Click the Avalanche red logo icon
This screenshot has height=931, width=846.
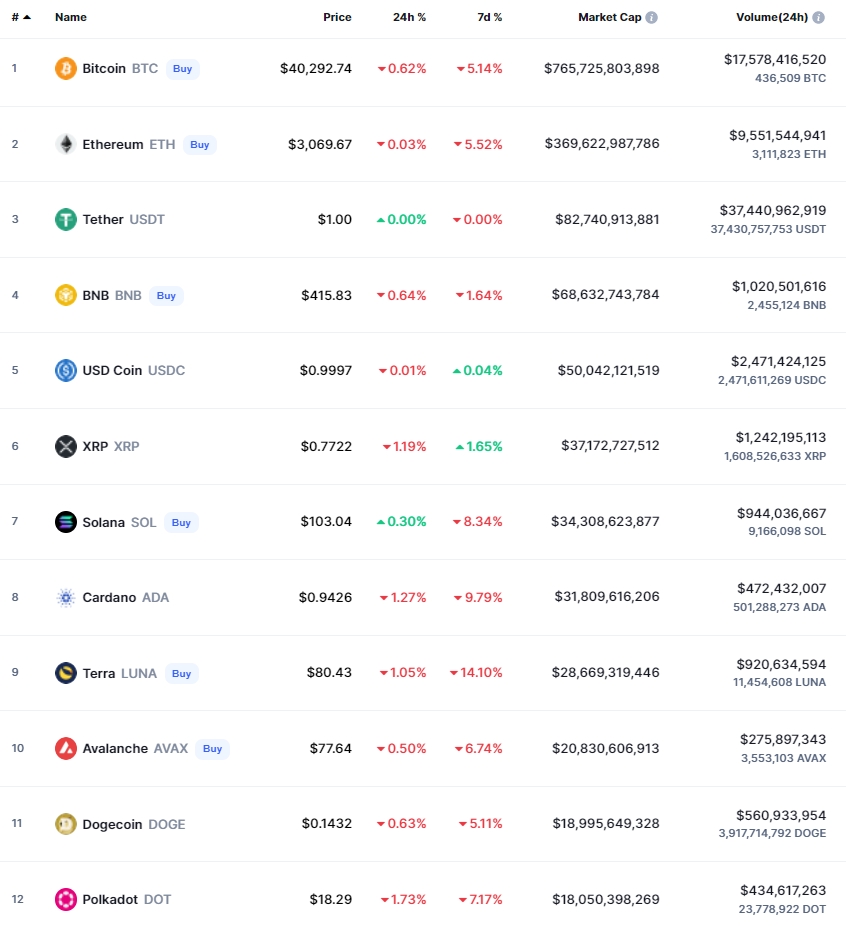(x=66, y=748)
